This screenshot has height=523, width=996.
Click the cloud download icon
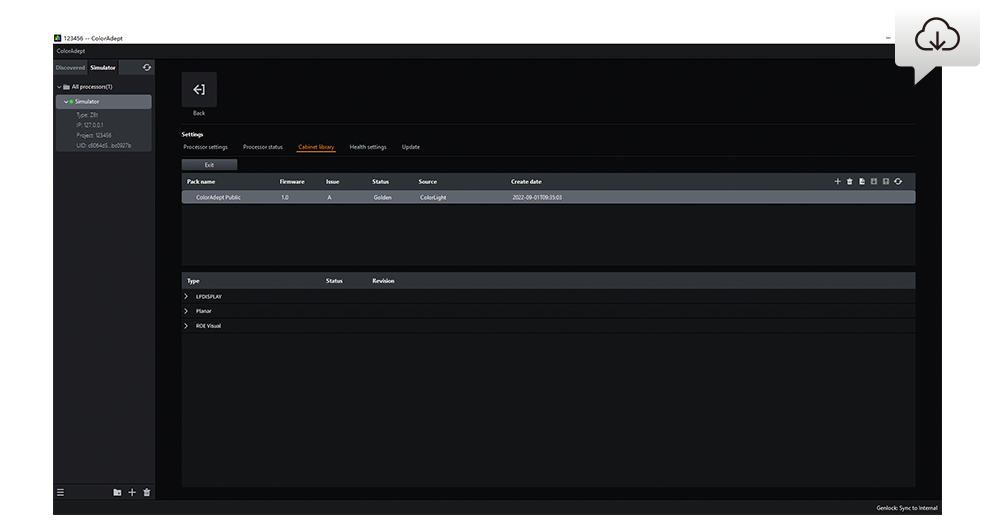pyautogui.click(x=937, y=35)
